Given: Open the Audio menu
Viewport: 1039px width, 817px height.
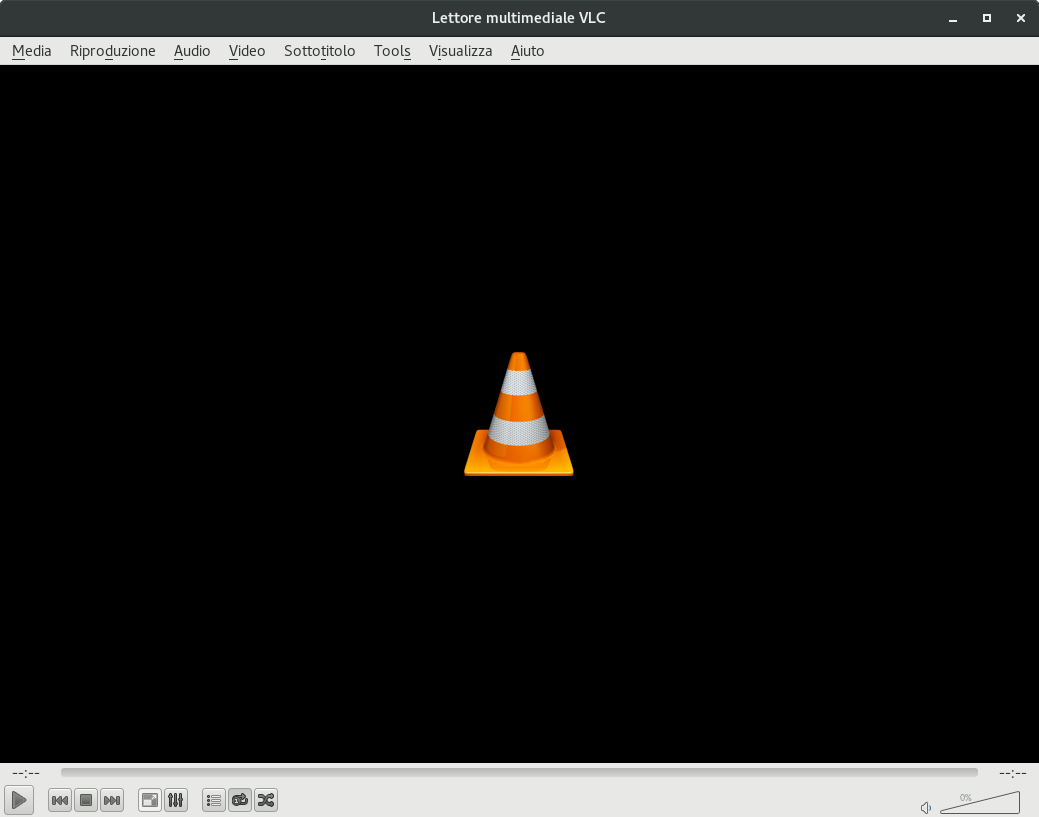Looking at the screenshot, I should [192, 50].
